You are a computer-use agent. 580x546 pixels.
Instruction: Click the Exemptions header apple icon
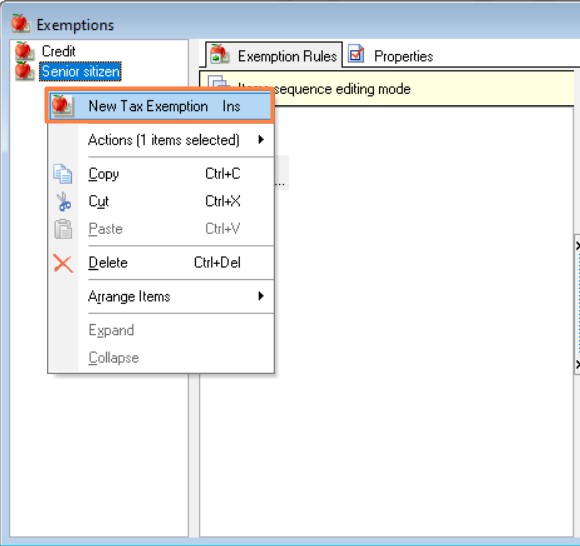coord(20,23)
